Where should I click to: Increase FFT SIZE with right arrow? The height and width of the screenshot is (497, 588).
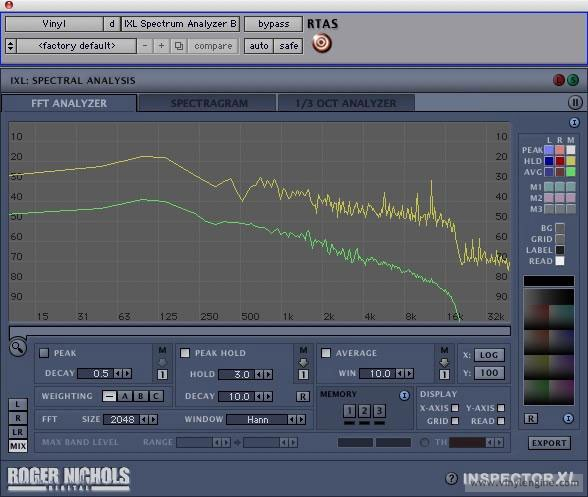pyautogui.click(x=153, y=419)
